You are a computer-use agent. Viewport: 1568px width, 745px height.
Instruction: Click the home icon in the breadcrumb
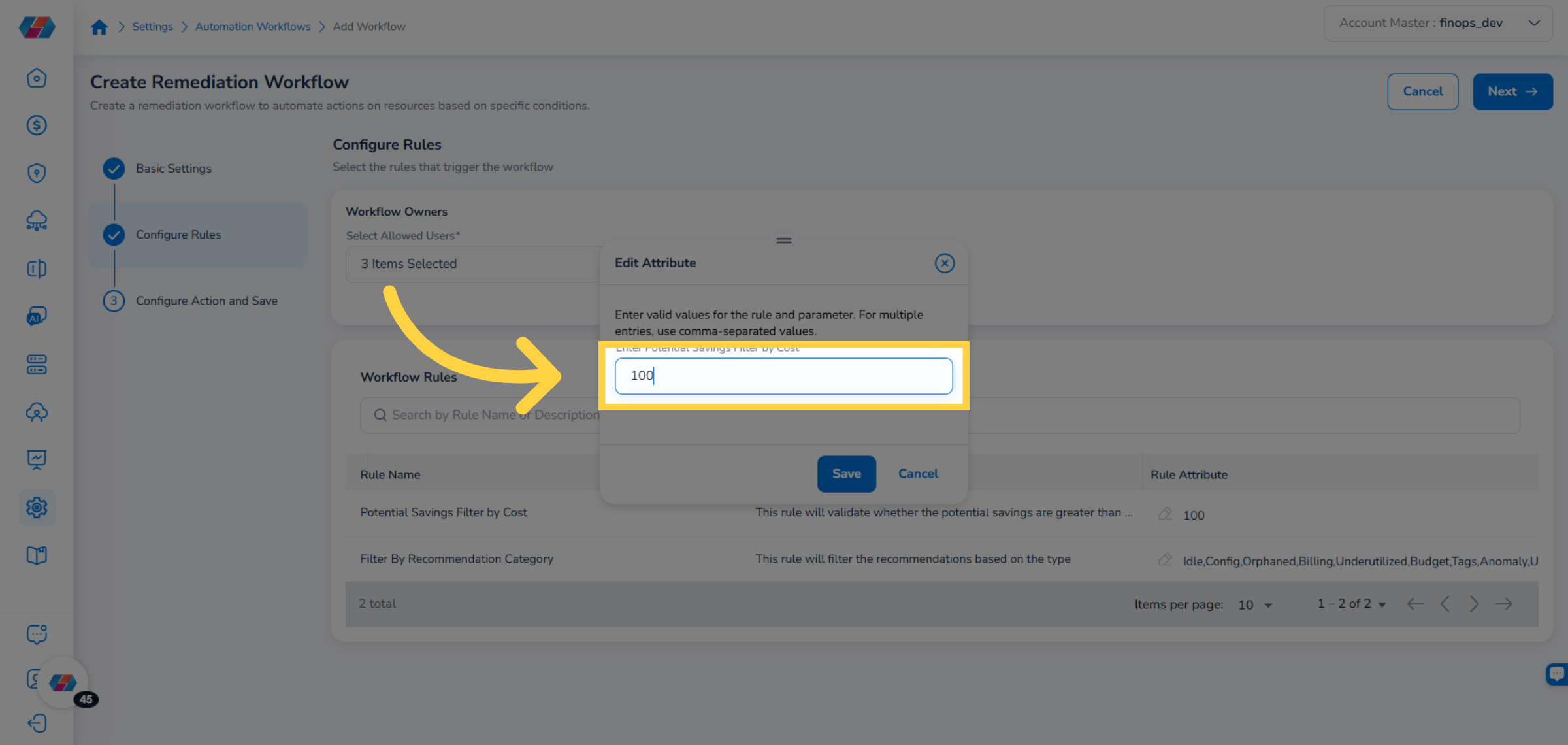tap(99, 27)
